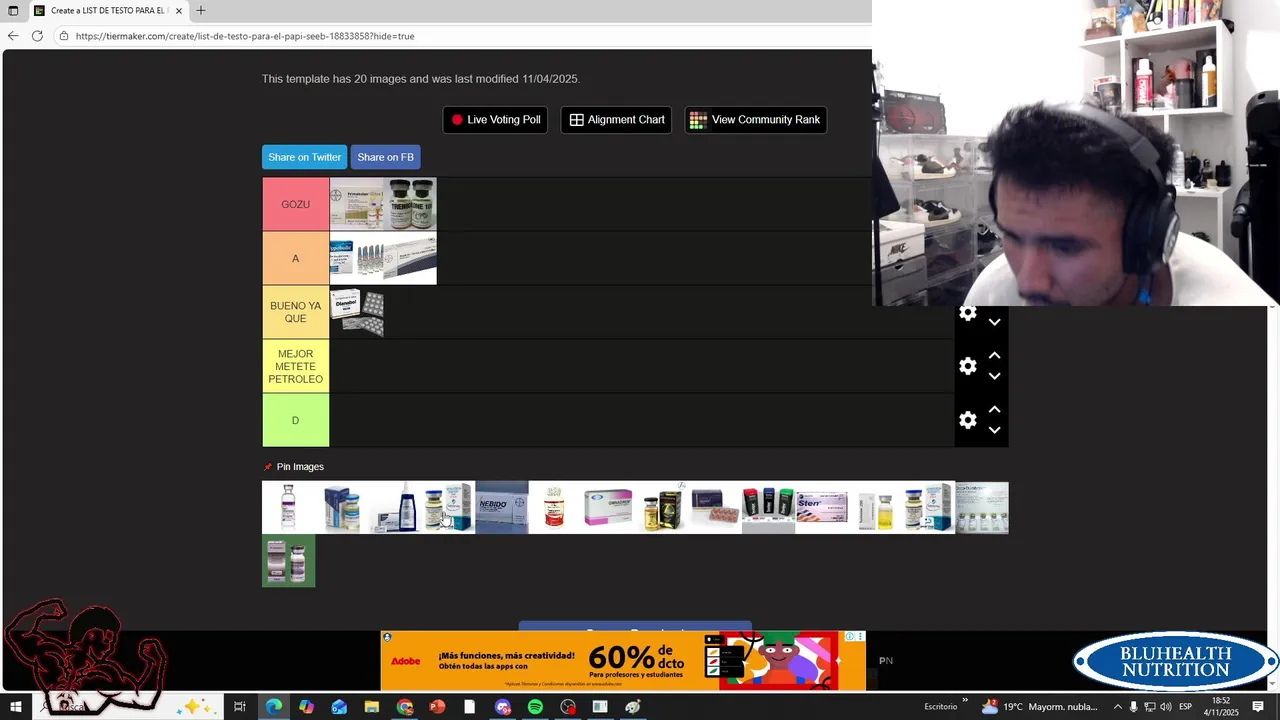Click the microphone tray icon

coord(1133,707)
